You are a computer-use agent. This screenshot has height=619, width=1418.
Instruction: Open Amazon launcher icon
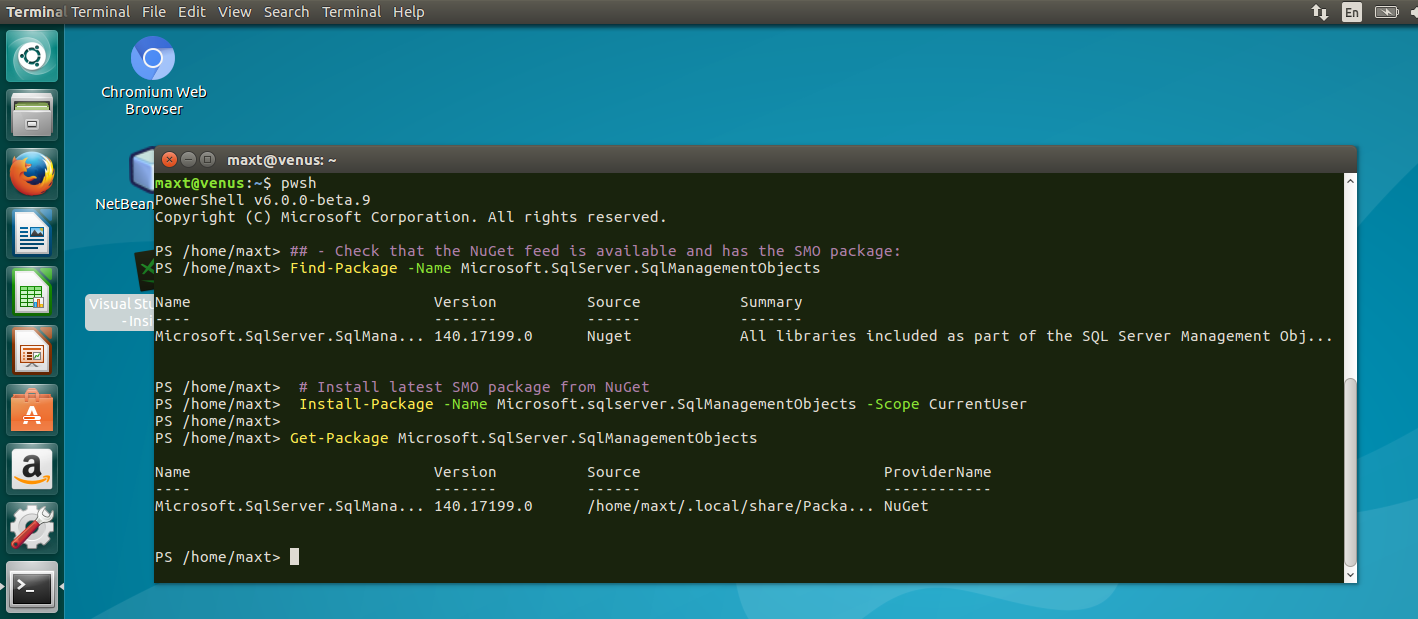pos(32,469)
